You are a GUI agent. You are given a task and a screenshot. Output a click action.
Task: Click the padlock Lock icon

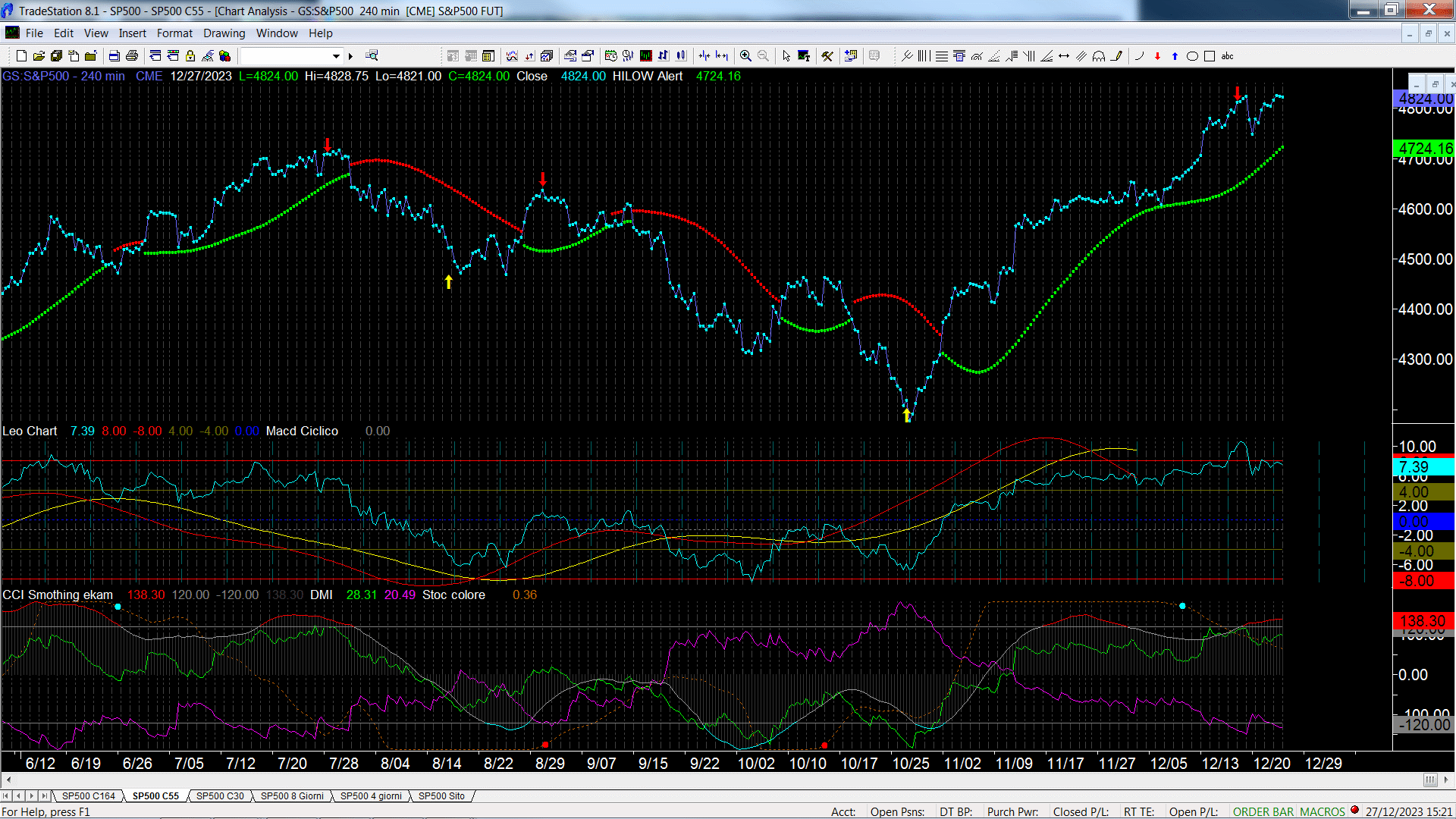[190, 56]
